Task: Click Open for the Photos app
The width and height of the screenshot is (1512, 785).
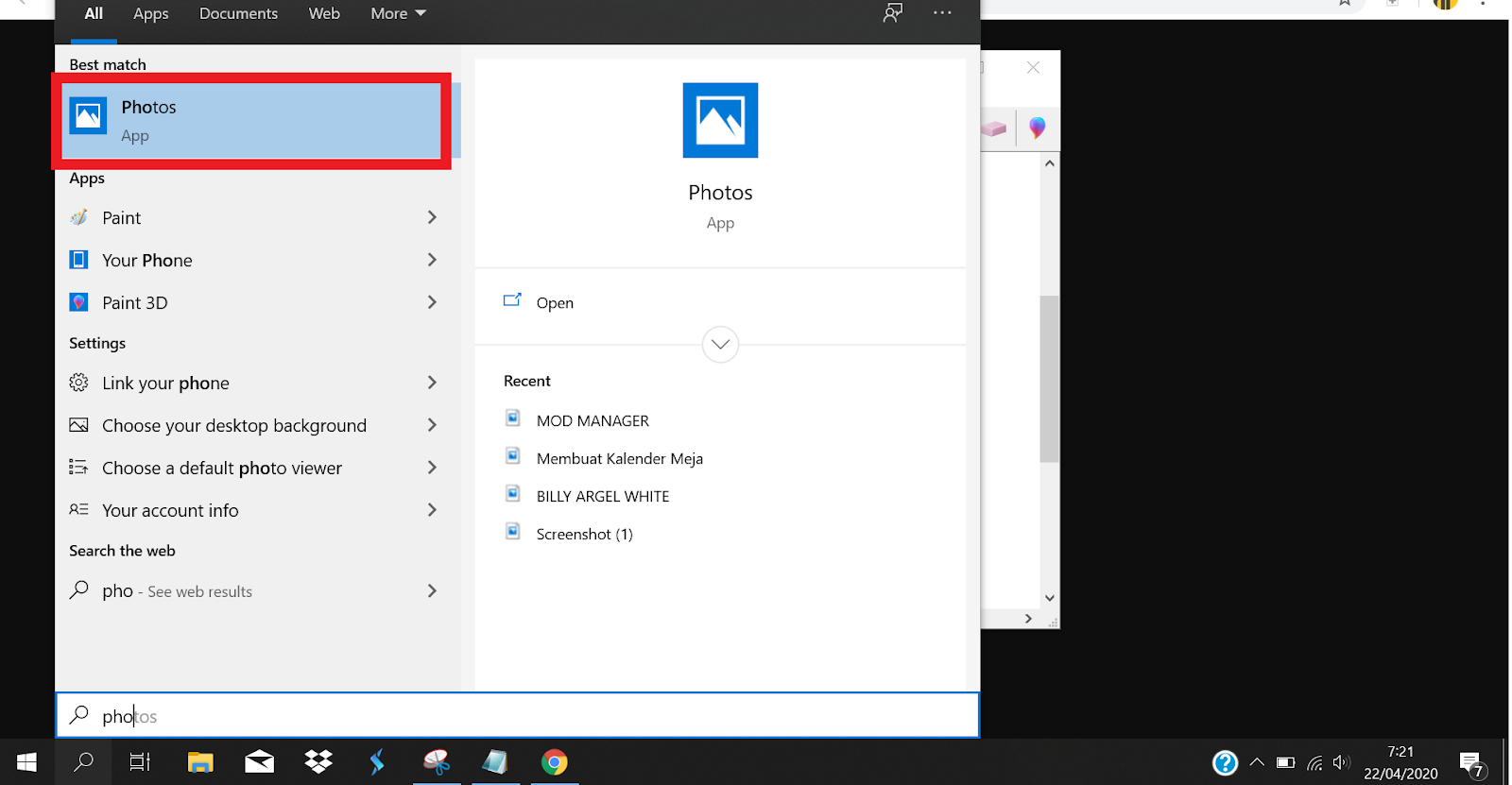Action: (x=555, y=302)
